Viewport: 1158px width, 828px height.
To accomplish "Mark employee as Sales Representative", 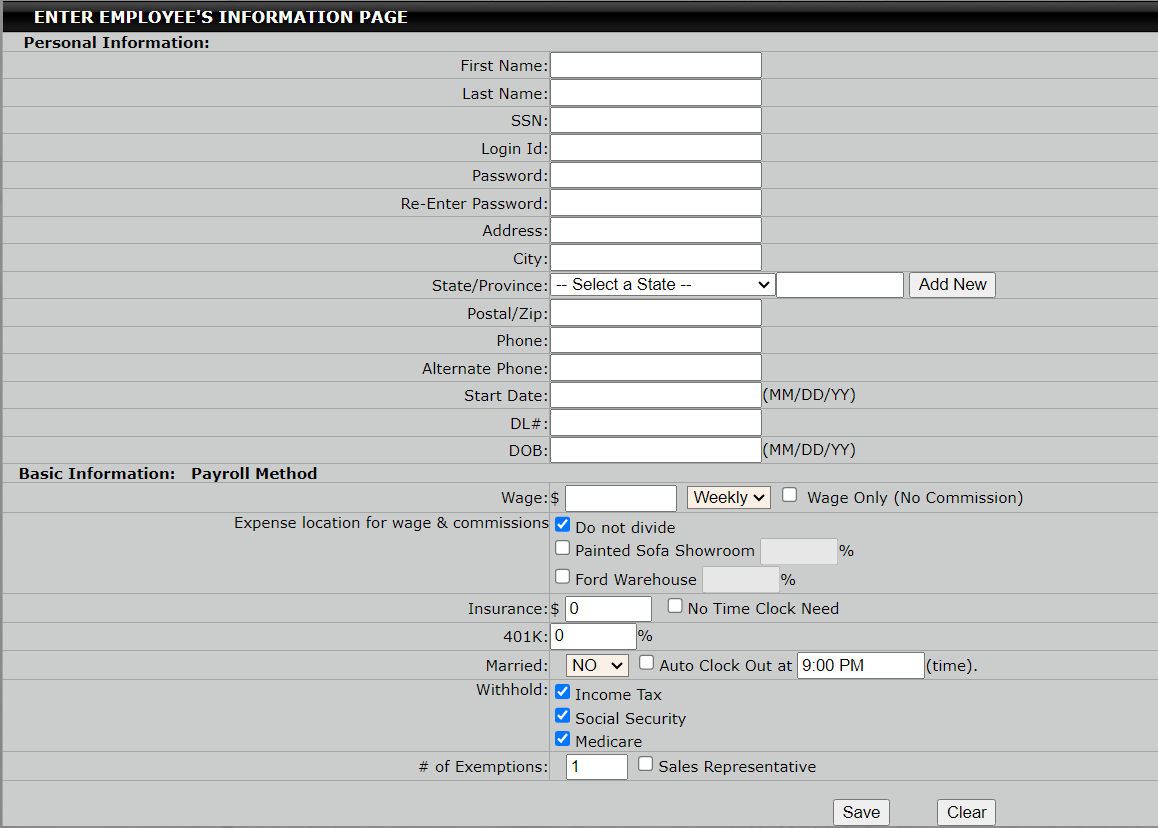I will click(x=645, y=764).
